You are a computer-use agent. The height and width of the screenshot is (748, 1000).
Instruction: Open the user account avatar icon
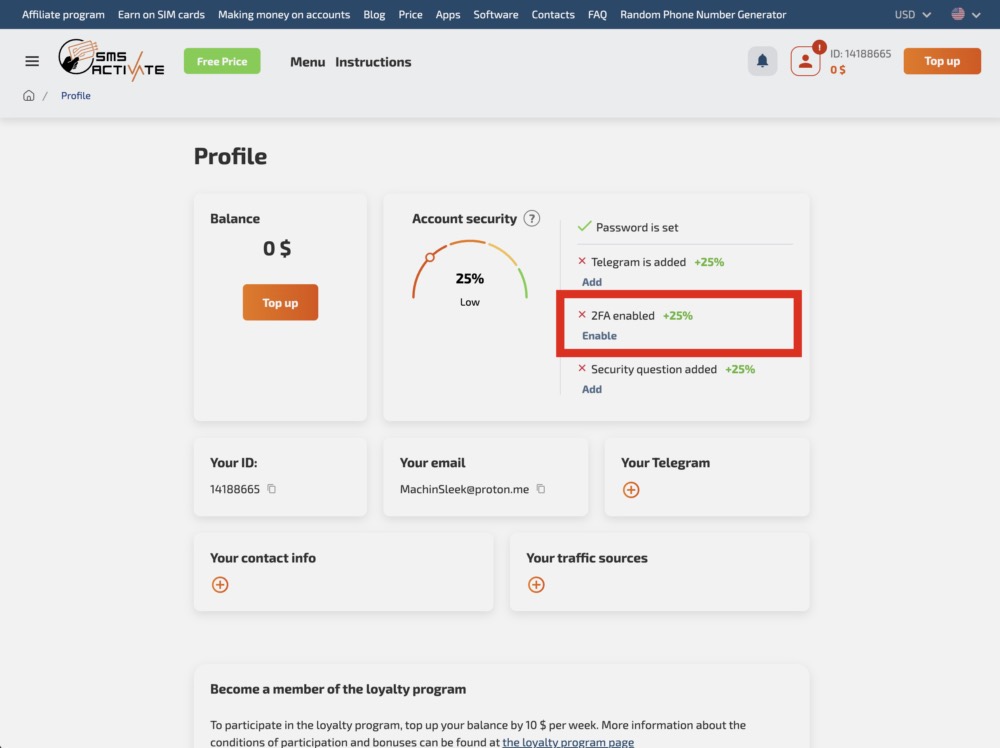point(805,61)
